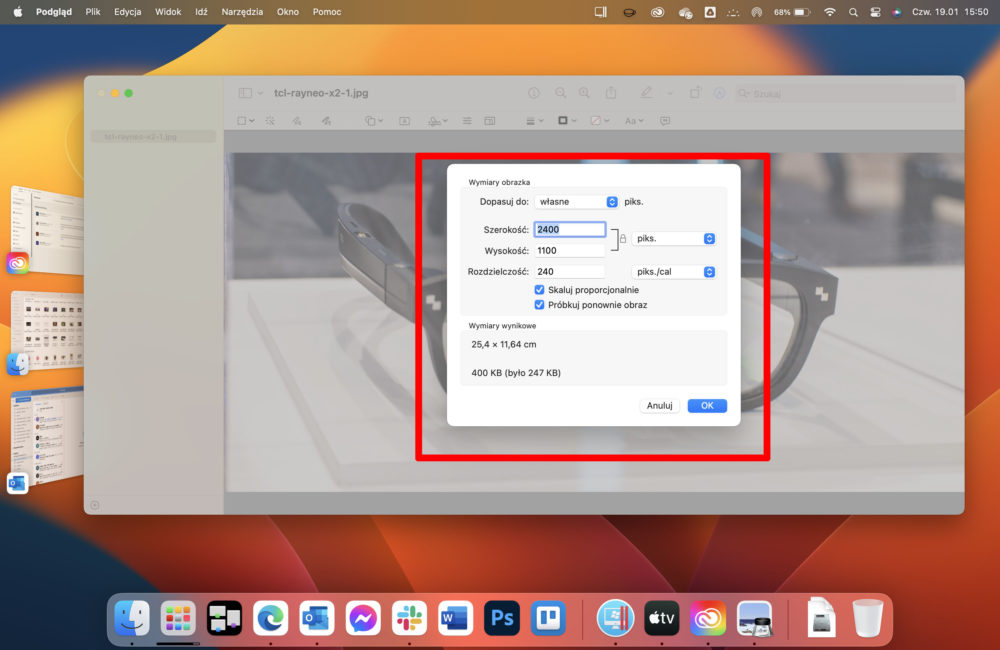Click the zoom out magnifier in Preview toolbar
Viewport: 1000px width, 650px height.
pyautogui.click(x=561, y=93)
